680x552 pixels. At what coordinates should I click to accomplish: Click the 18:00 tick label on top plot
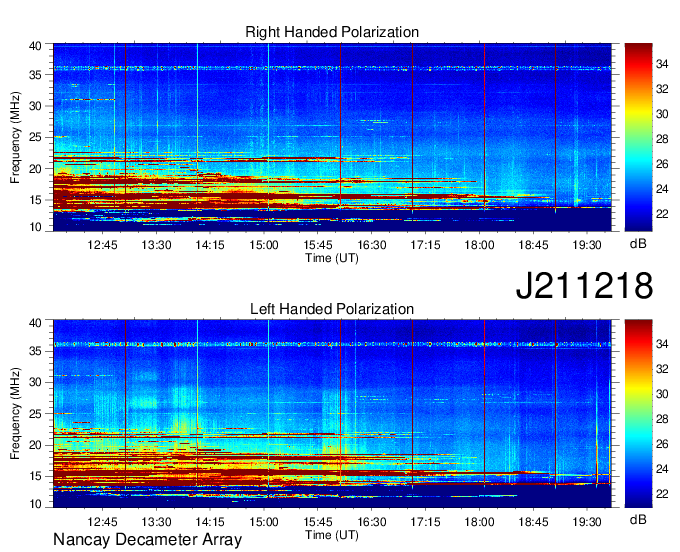pyautogui.click(x=479, y=245)
